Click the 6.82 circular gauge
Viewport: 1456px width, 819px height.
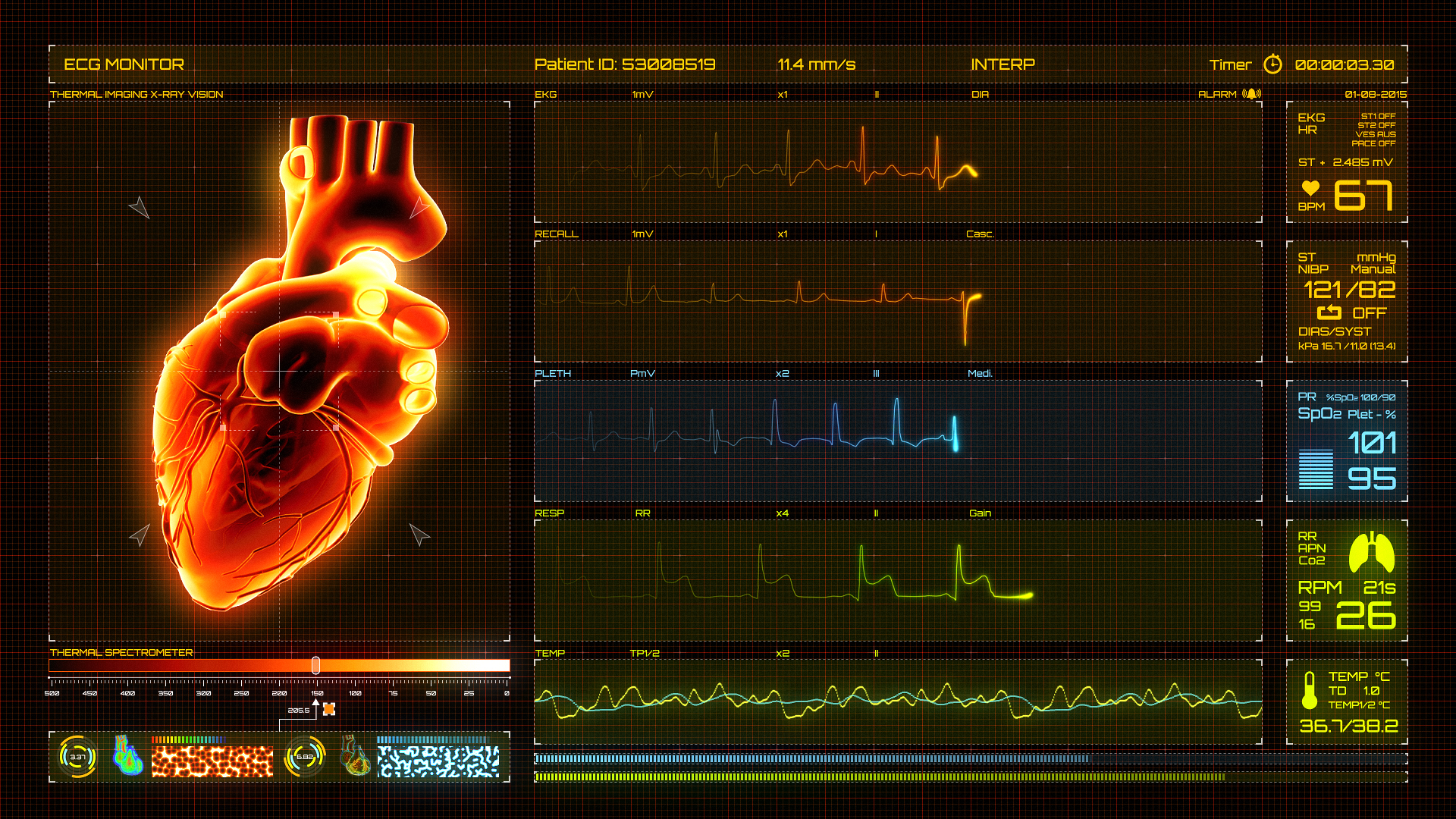pyautogui.click(x=305, y=757)
